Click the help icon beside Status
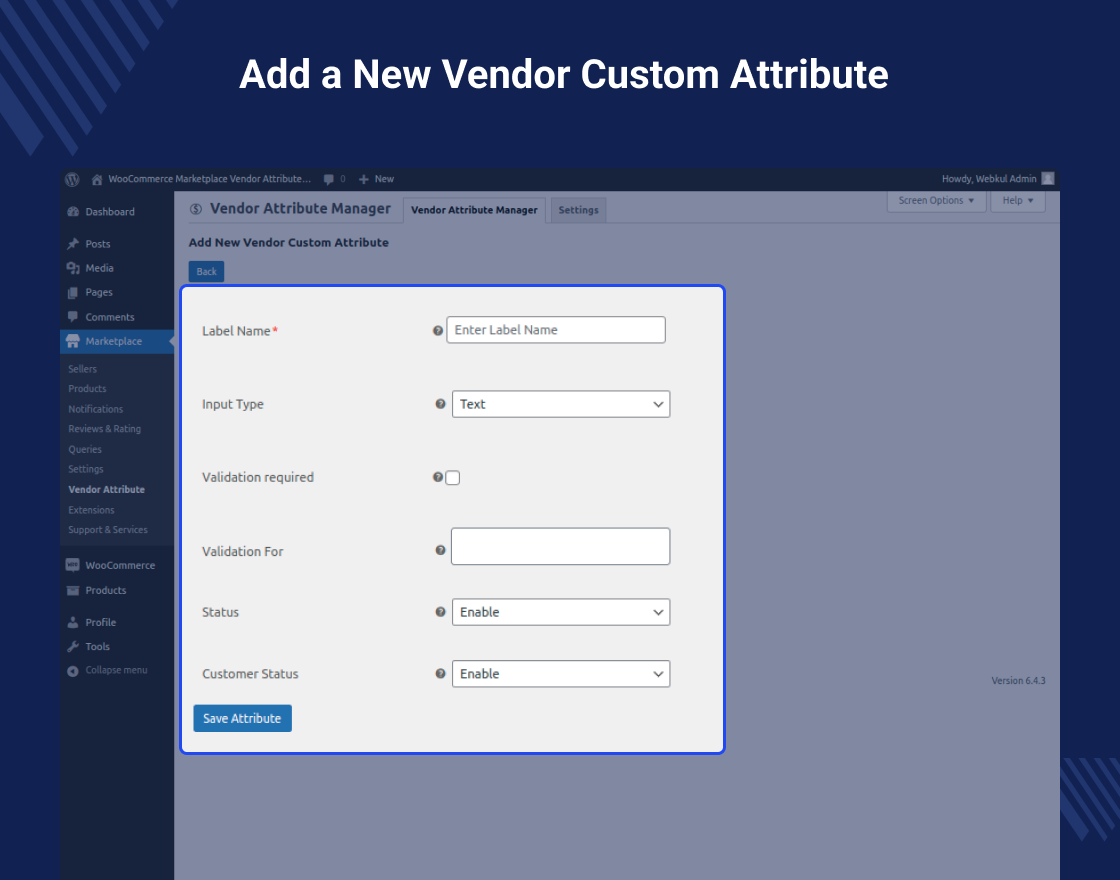This screenshot has height=880, width=1120. 440,612
